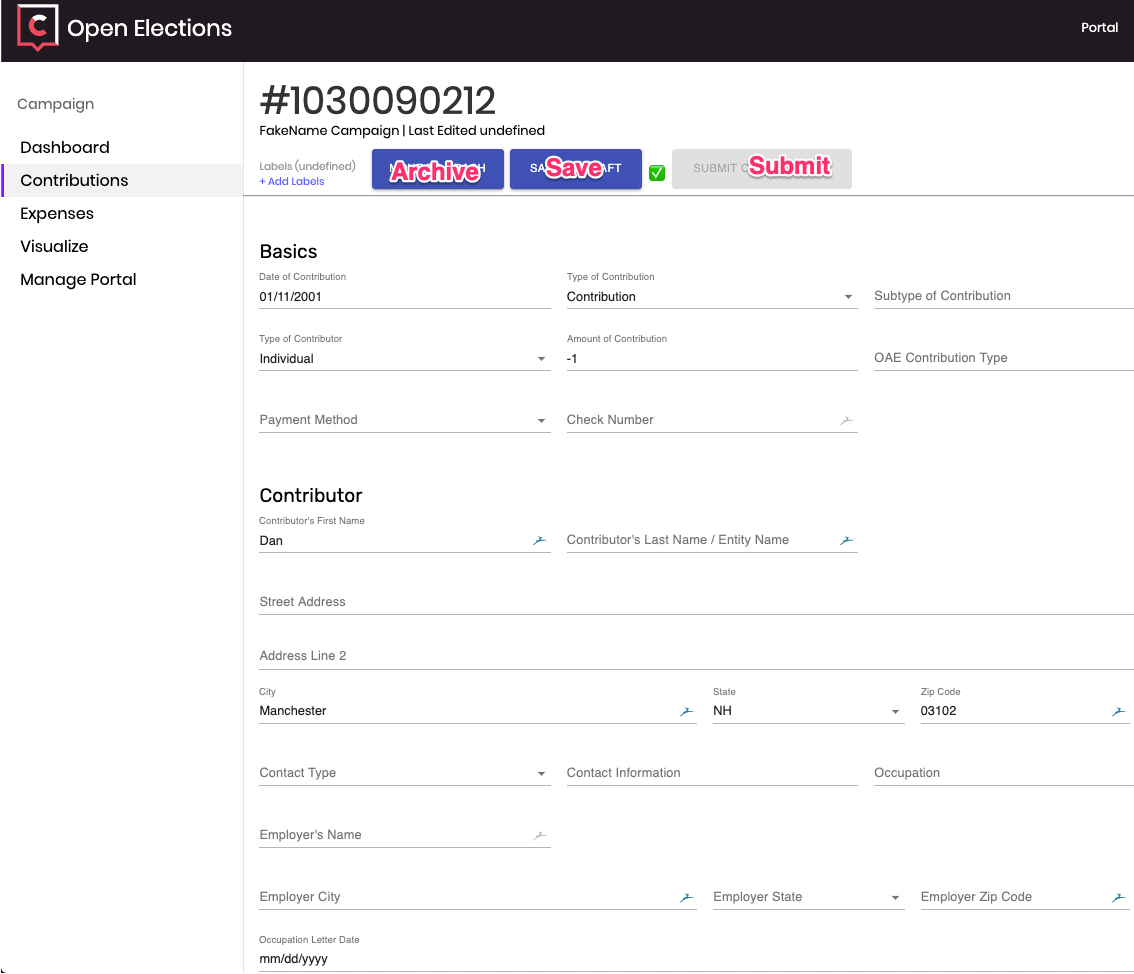This screenshot has width=1134, height=974.
Task: Click Portal link in top bar
Action: coord(1099,27)
